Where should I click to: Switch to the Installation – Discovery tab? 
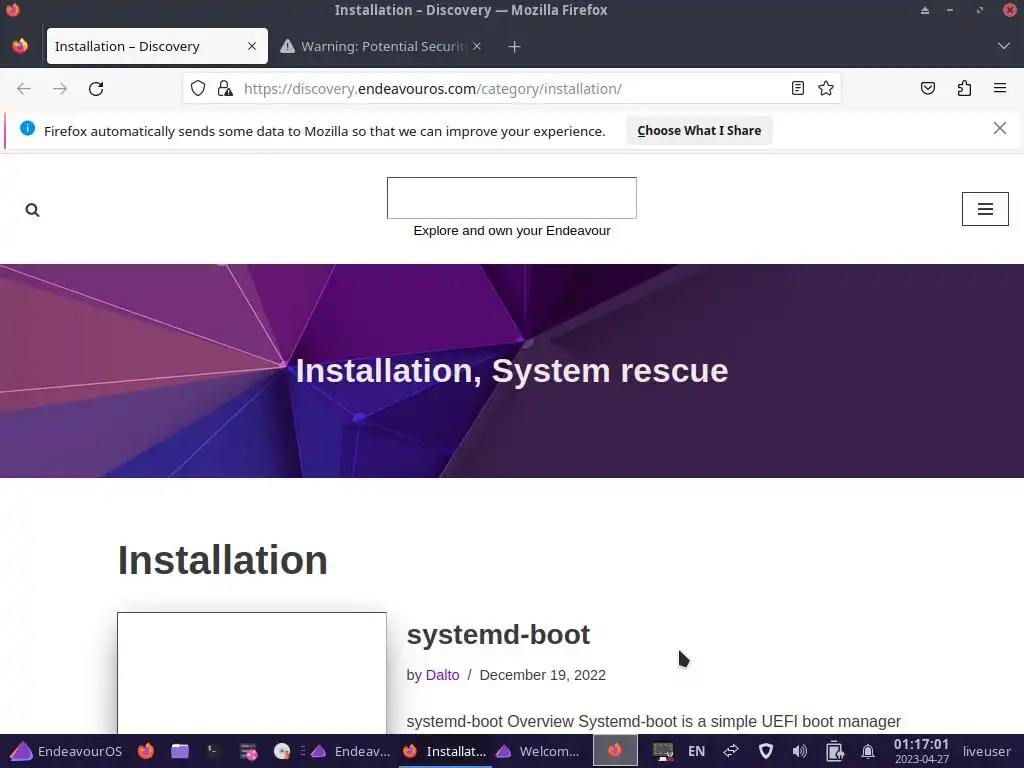[157, 46]
